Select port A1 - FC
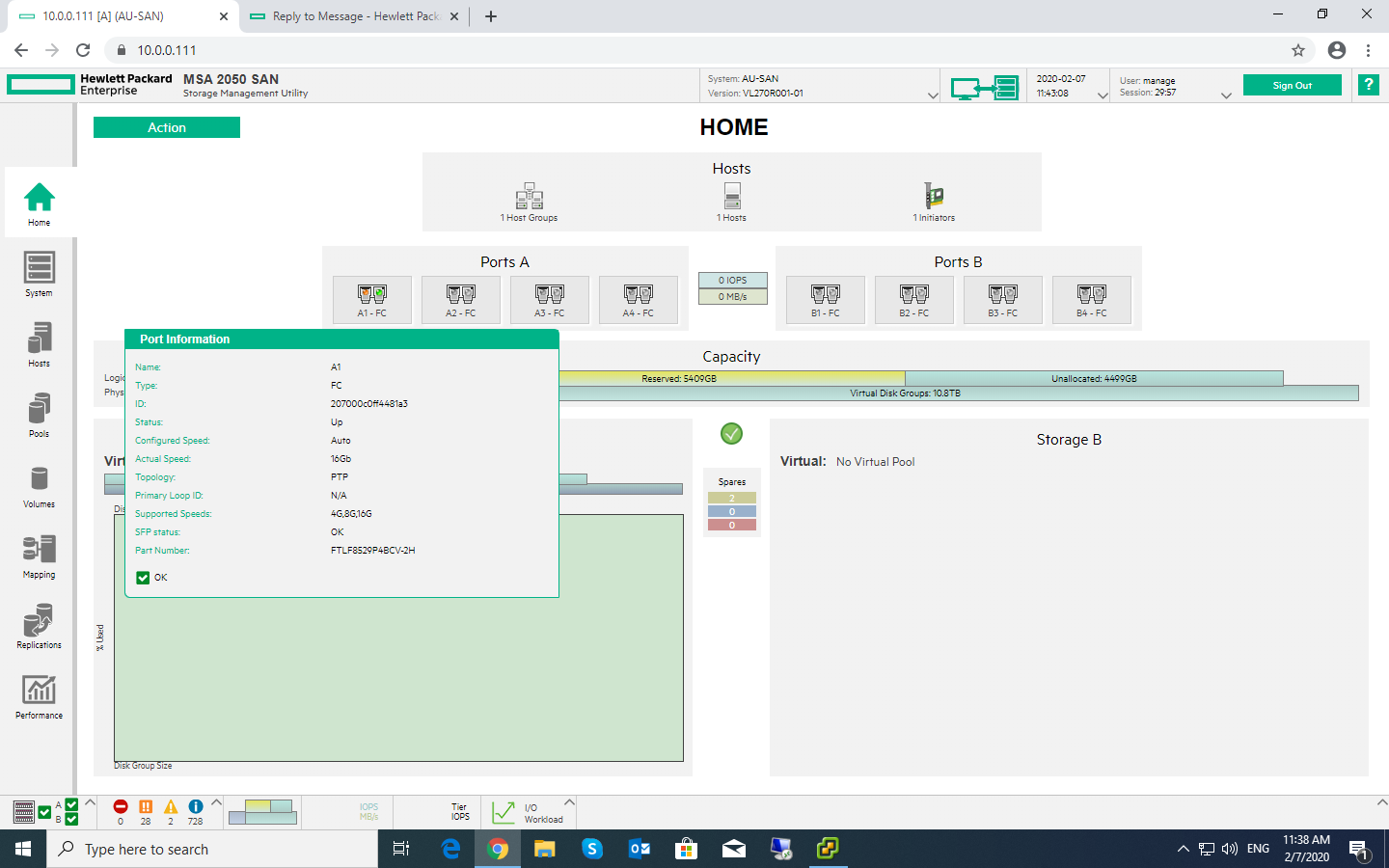The image size is (1389, 868). point(371,300)
